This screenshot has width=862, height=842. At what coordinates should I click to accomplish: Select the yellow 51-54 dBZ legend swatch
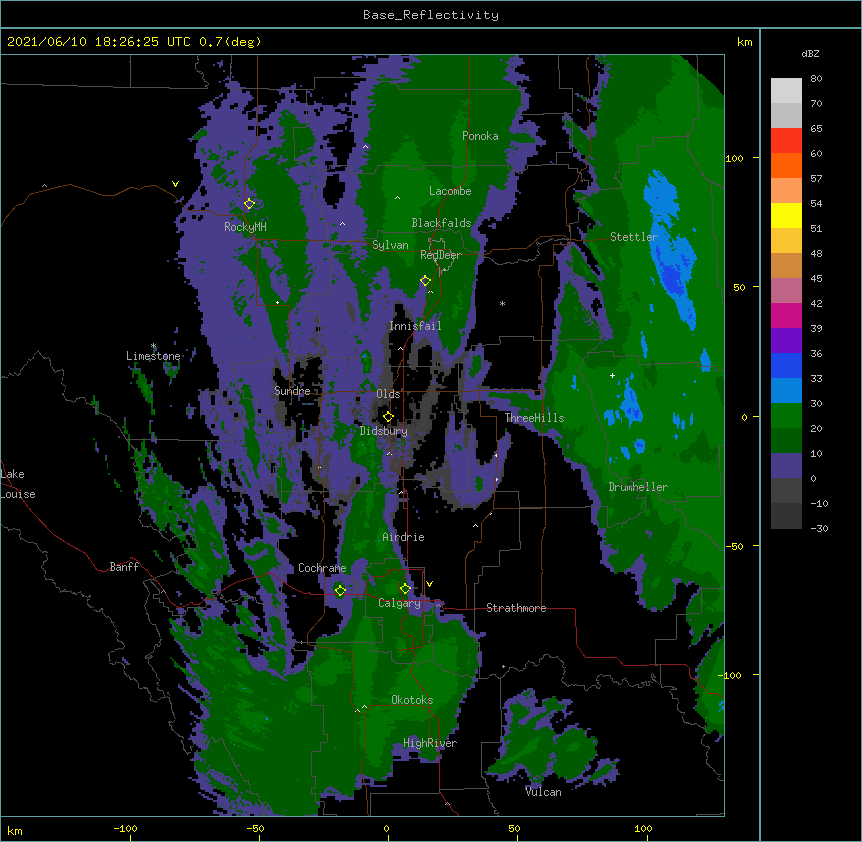(x=786, y=215)
